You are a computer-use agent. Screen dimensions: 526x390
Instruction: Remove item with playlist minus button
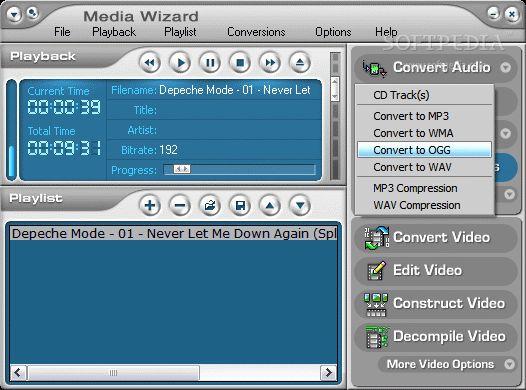pos(180,205)
